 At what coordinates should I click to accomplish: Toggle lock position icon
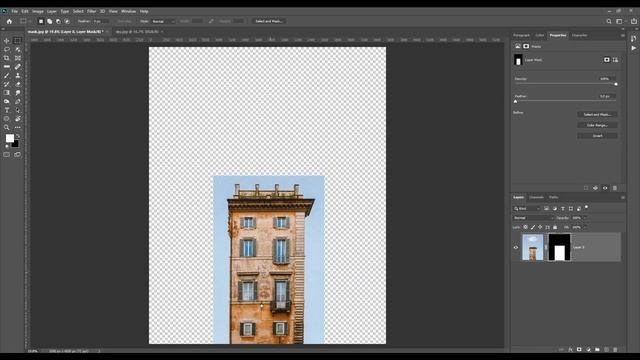pos(540,227)
